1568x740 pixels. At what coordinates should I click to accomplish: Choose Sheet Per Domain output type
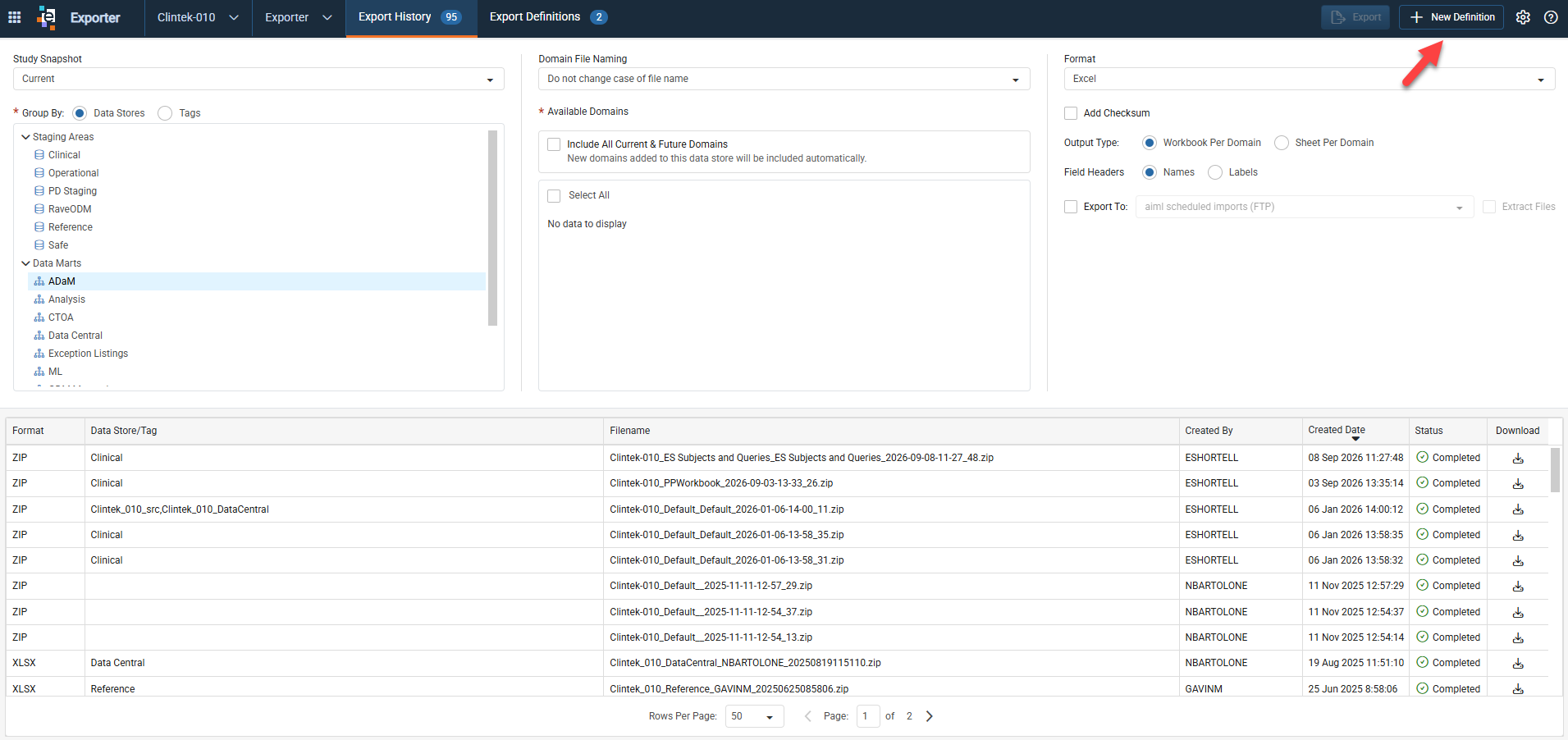1282,143
